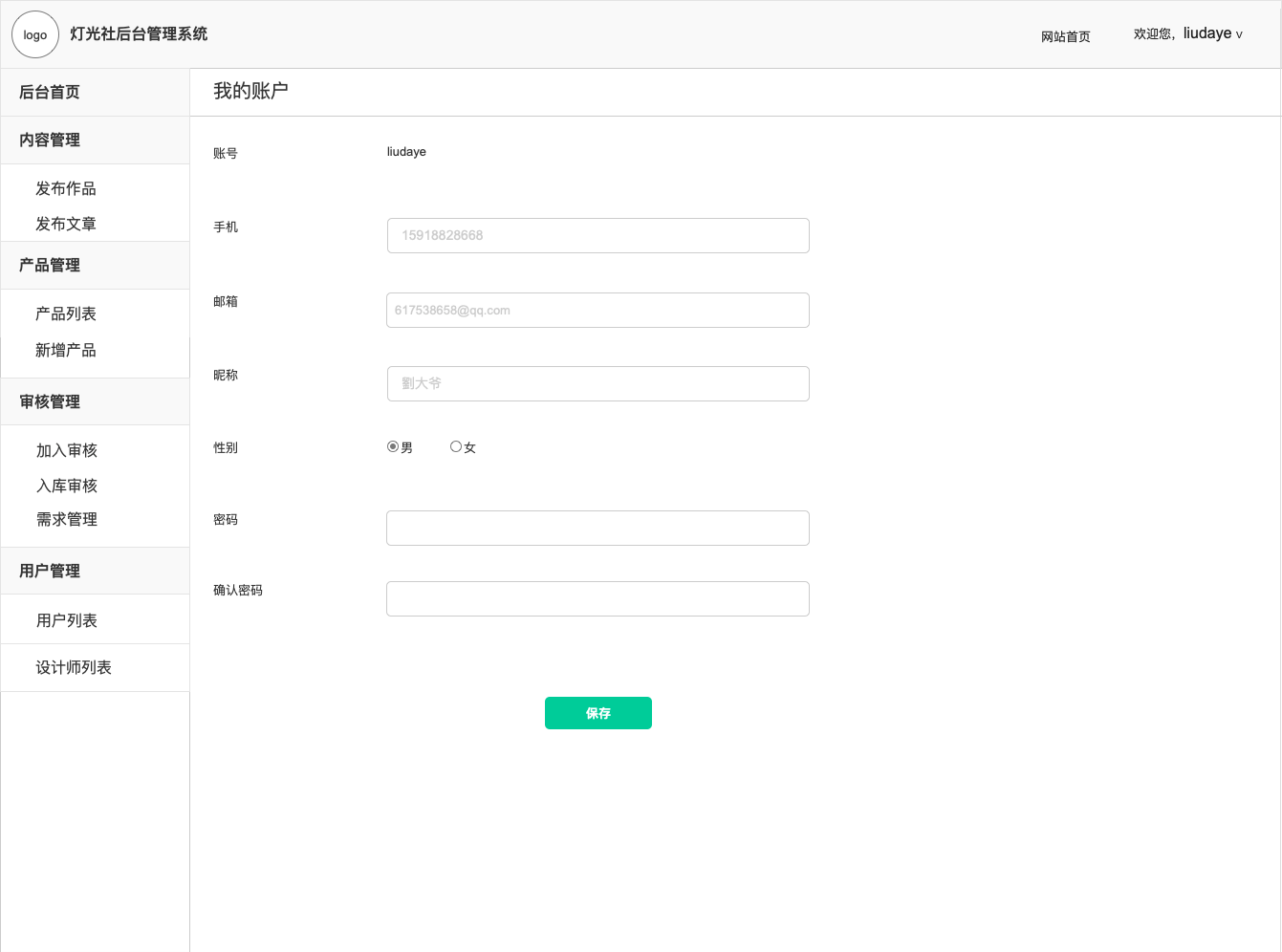Click the 保存 button
This screenshot has height=952, width=1282.
(598, 713)
